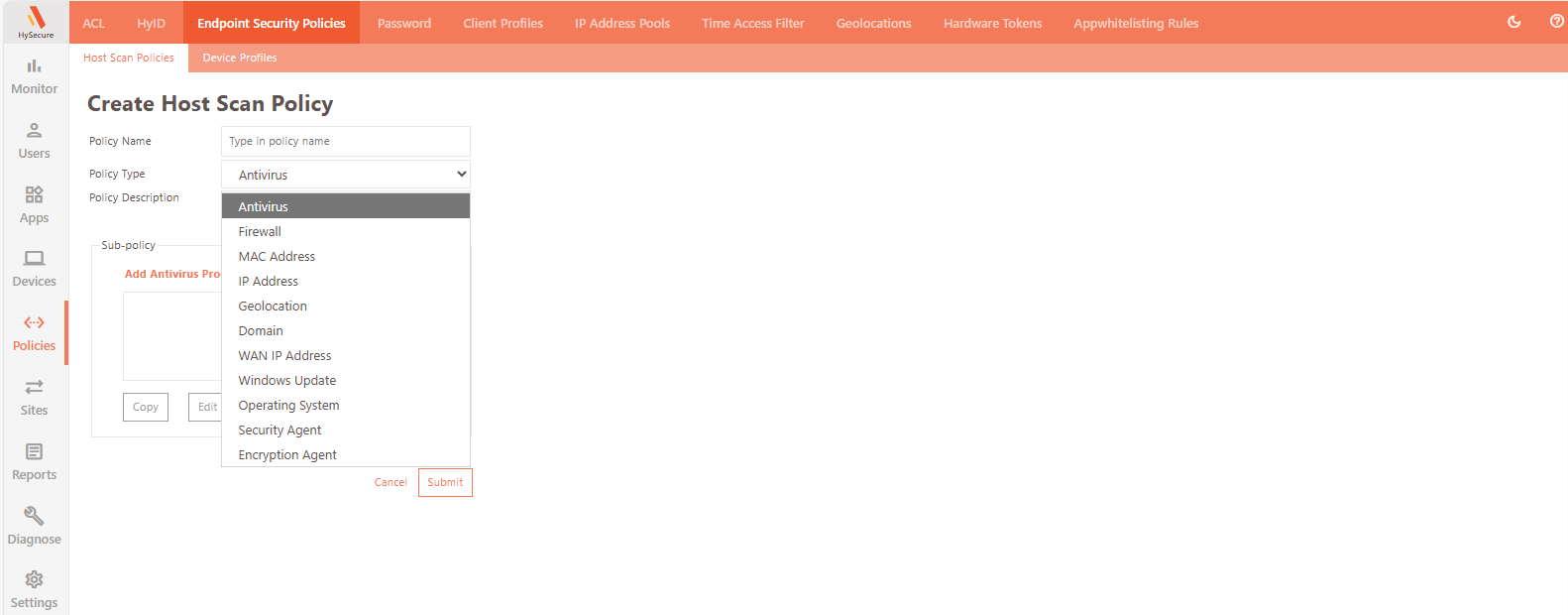The width and height of the screenshot is (1568, 615).
Task: Pick Encryption Agent policy type
Action: [287, 455]
